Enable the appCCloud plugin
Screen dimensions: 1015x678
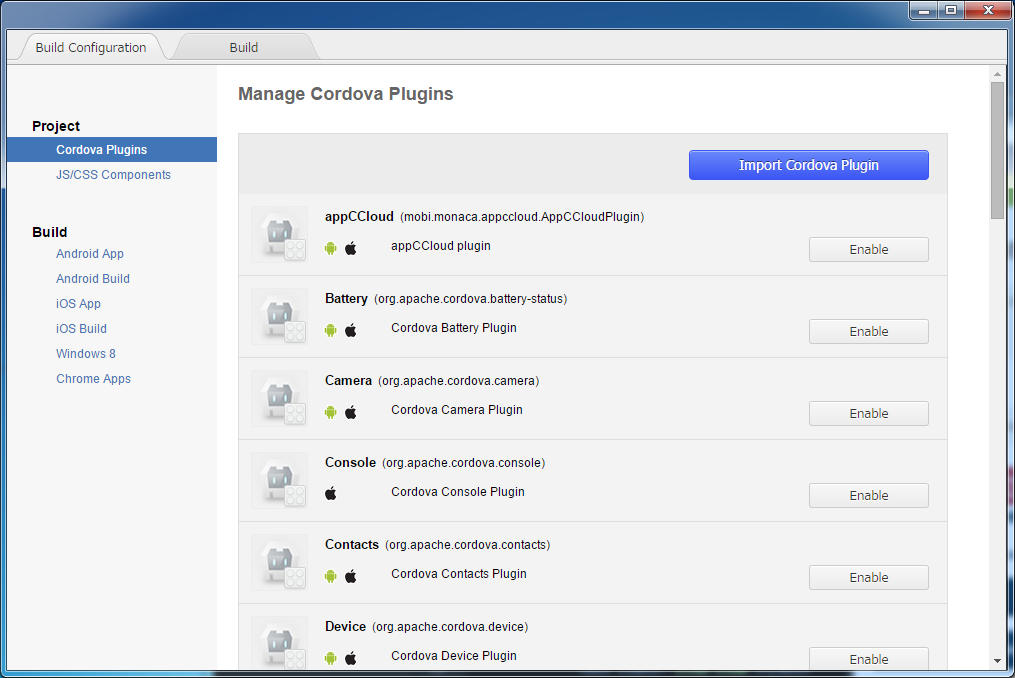[868, 250]
